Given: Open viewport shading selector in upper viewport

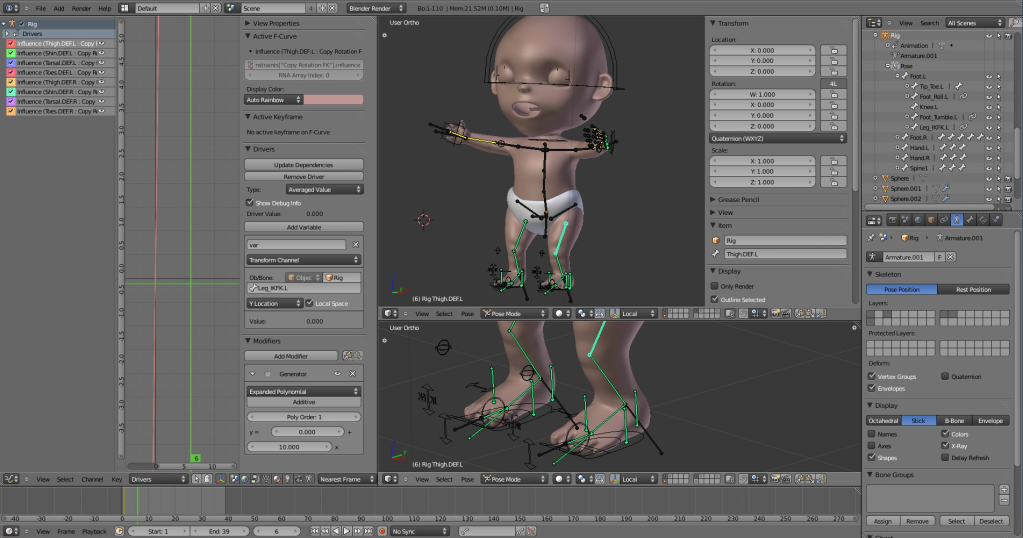Looking at the screenshot, I should tap(562, 313).
